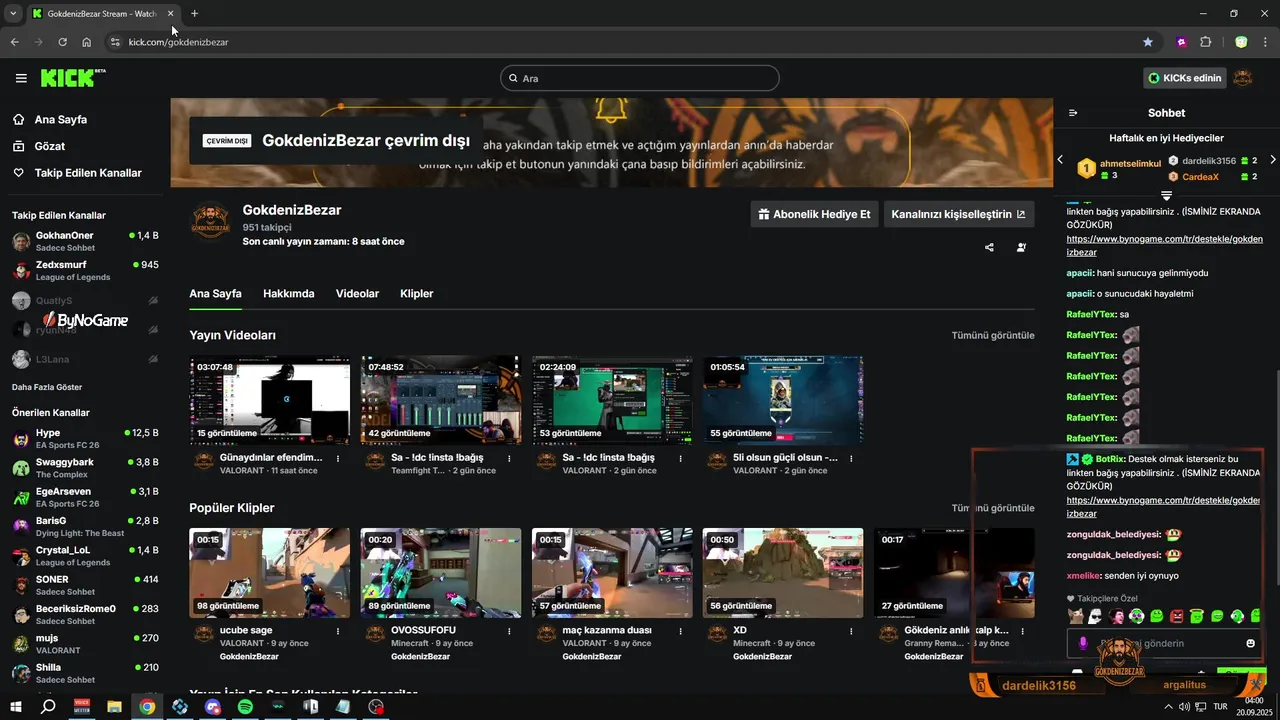The image size is (1280, 720).
Task: Open Windows Start menu
Action: point(16,706)
